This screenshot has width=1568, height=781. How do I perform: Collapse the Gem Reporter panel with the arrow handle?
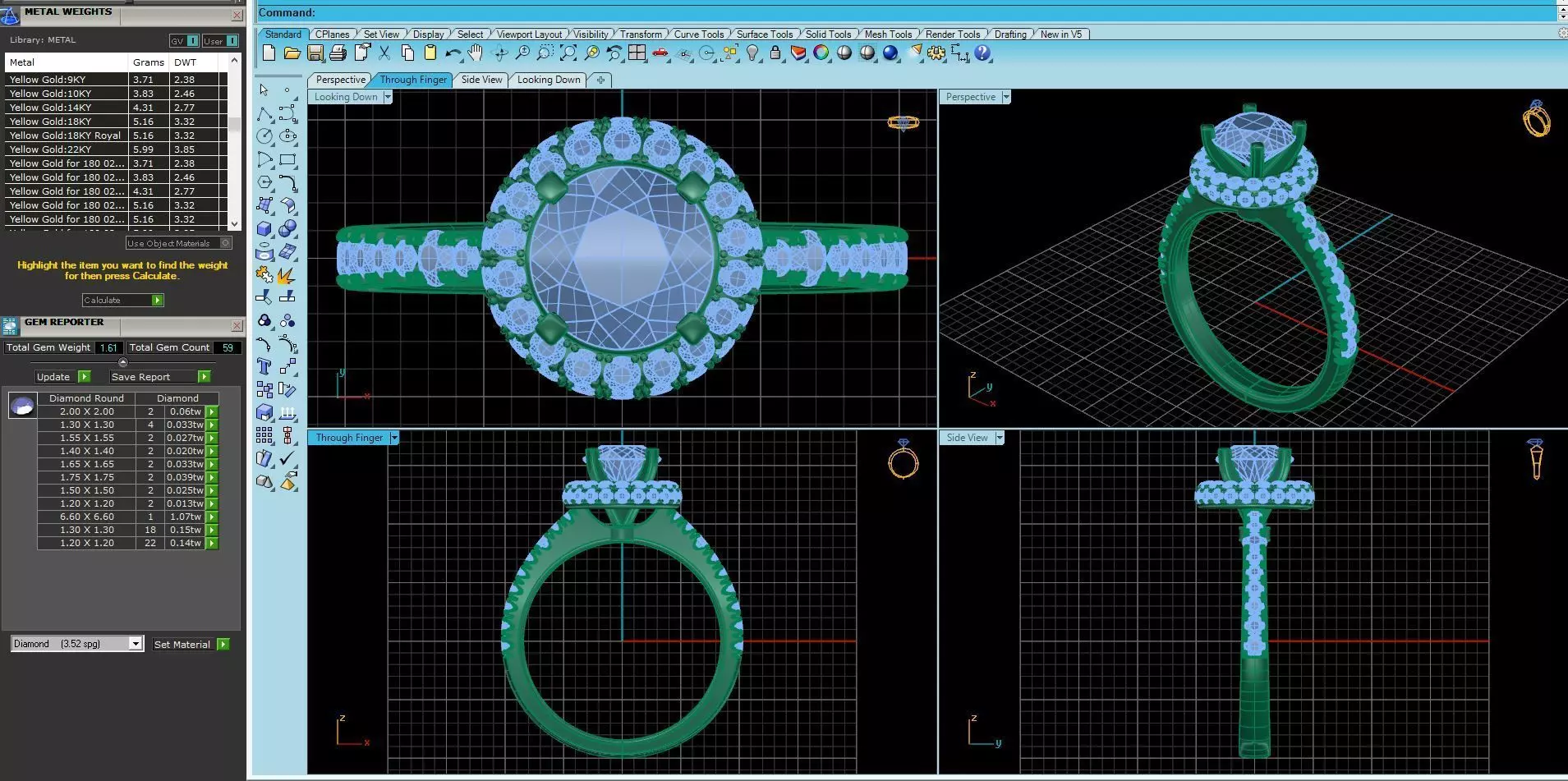pyautogui.click(x=123, y=362)
